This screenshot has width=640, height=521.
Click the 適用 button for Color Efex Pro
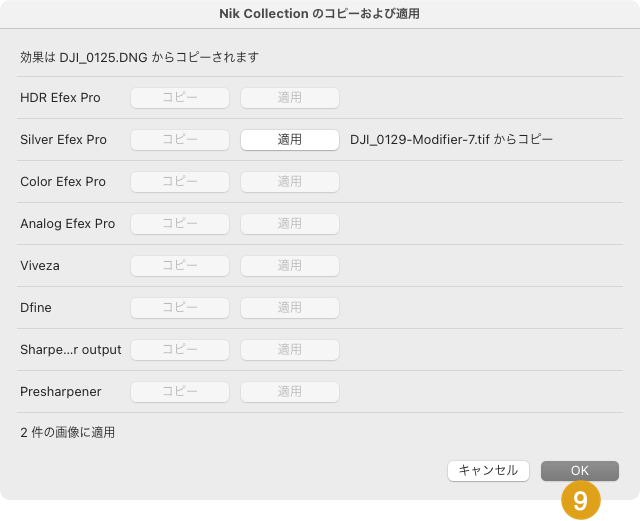[290, 182]
